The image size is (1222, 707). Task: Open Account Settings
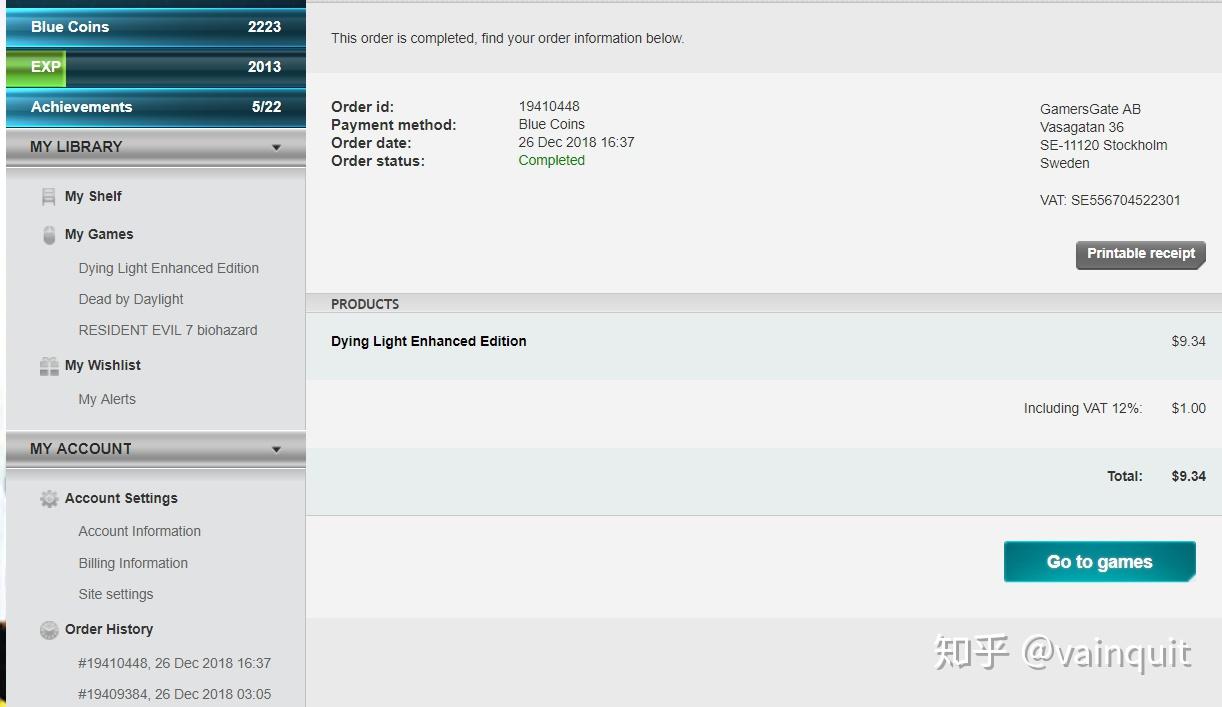(x=121, y=498)
